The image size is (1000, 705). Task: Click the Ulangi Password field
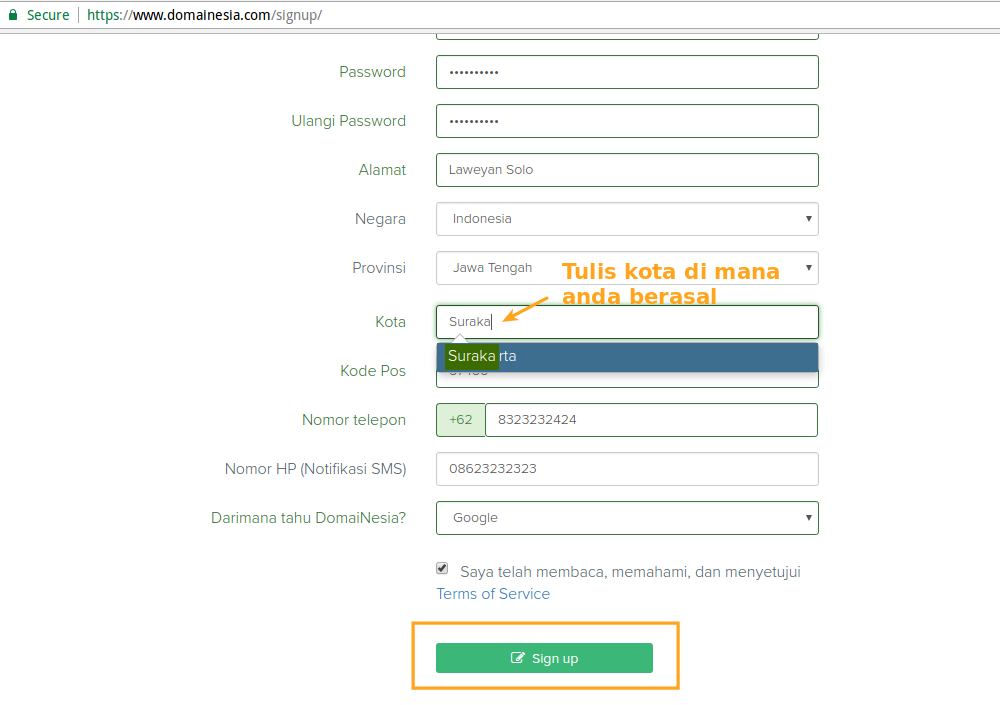627,121
